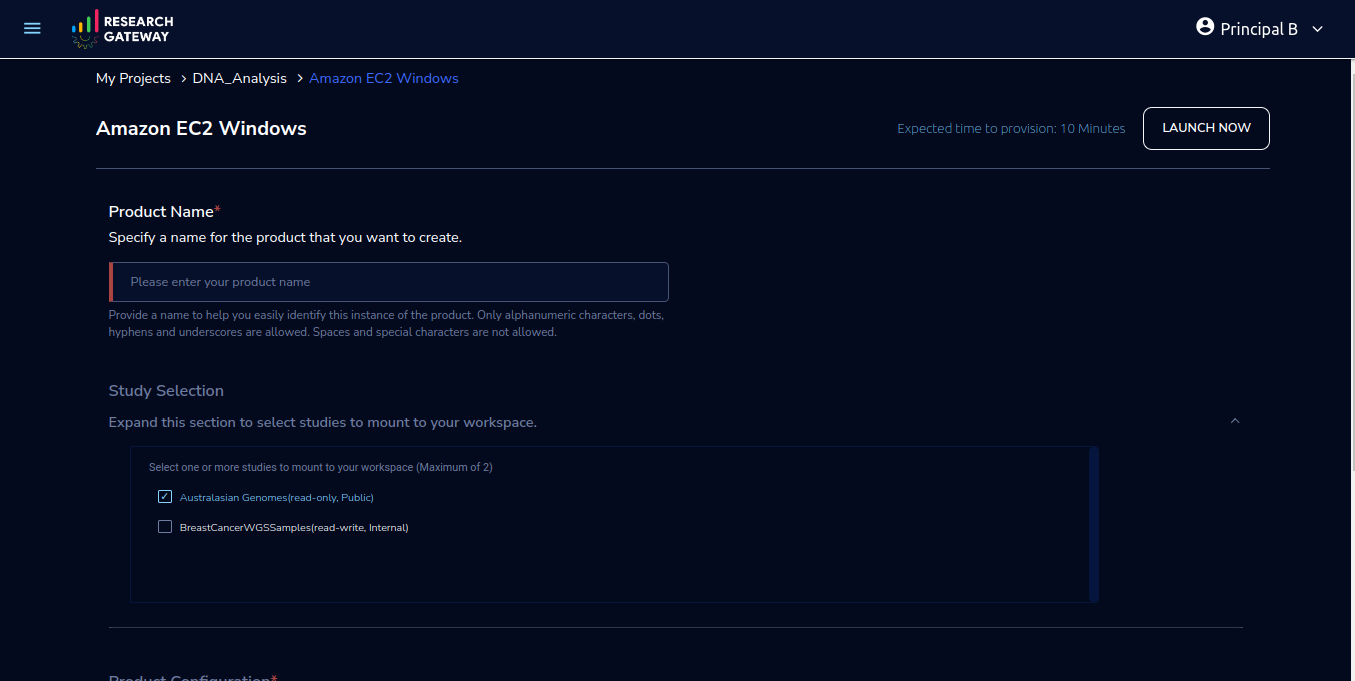This screenshot has height=681, width=1355.
Task: Go to My Projects breadcrumb
Action: point(133,78)
